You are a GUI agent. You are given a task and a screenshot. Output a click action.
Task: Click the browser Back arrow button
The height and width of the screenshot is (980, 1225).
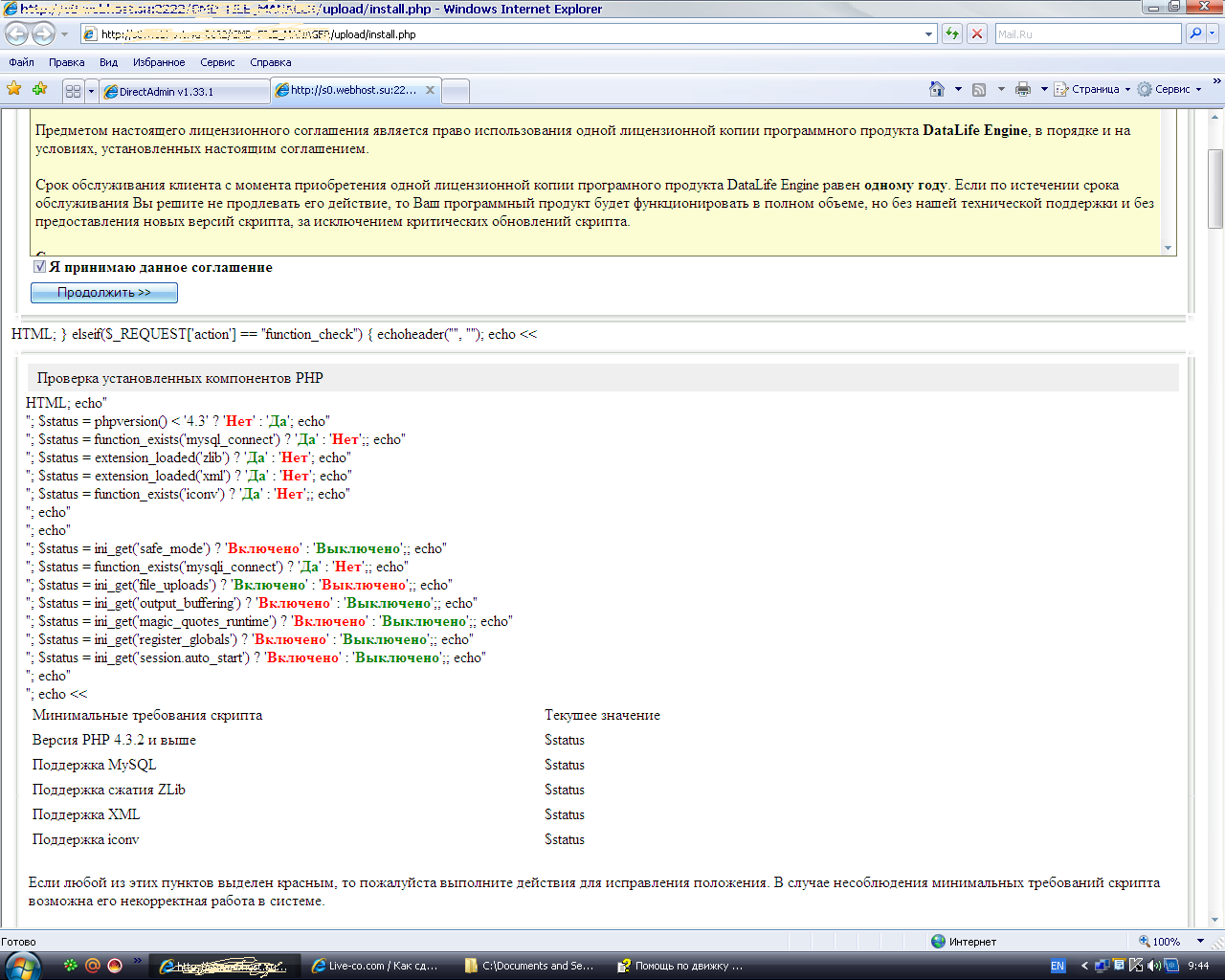(16, 33)
